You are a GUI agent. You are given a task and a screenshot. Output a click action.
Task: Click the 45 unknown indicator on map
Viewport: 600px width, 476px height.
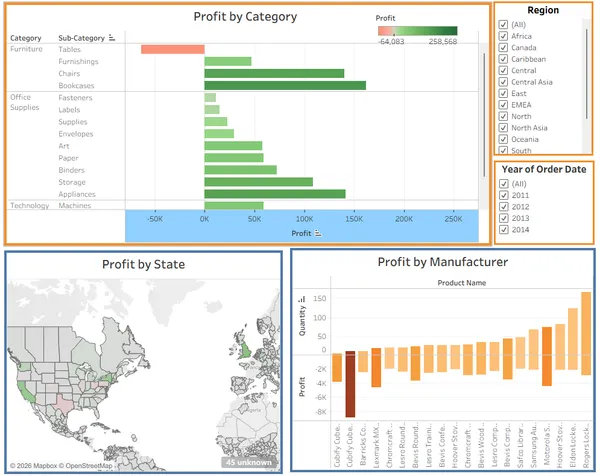pyautogui.click(x=249, y=462)
